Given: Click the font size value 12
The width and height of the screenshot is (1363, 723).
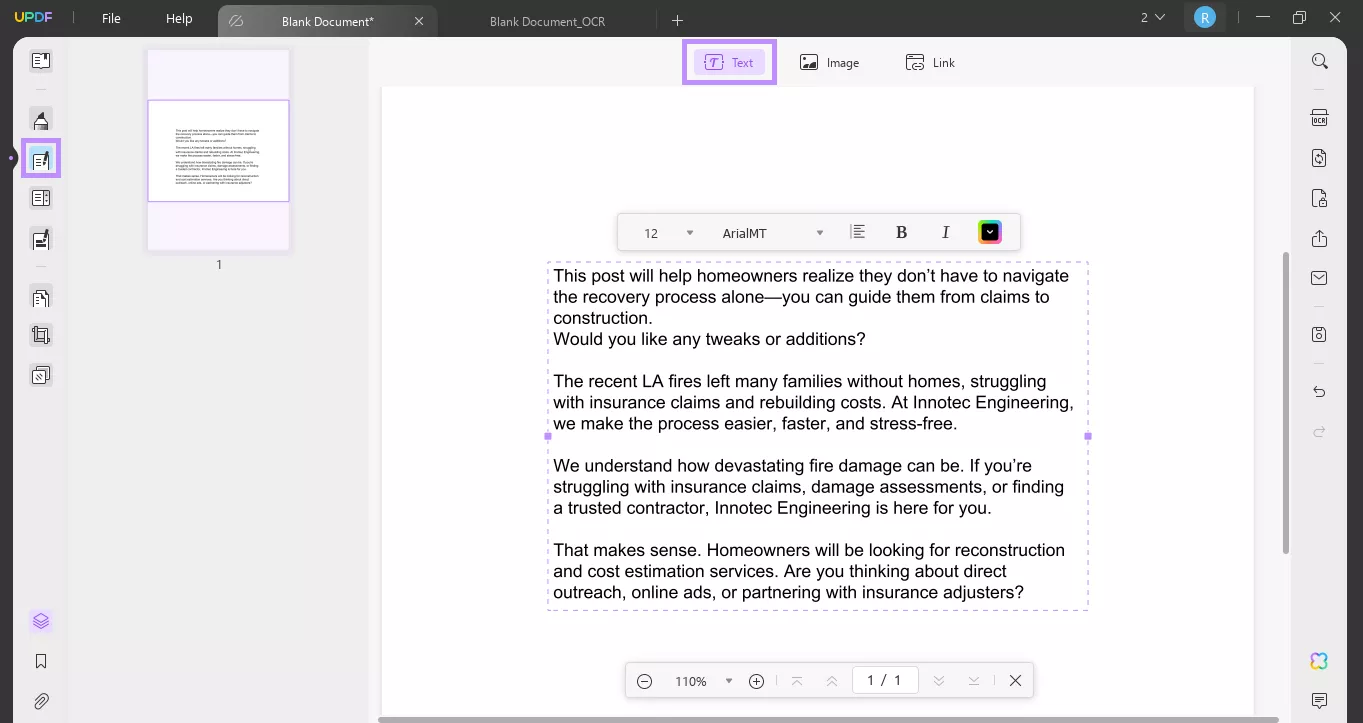Looking at the screenshot, I should pyautogui.click(x=651, y=233).
